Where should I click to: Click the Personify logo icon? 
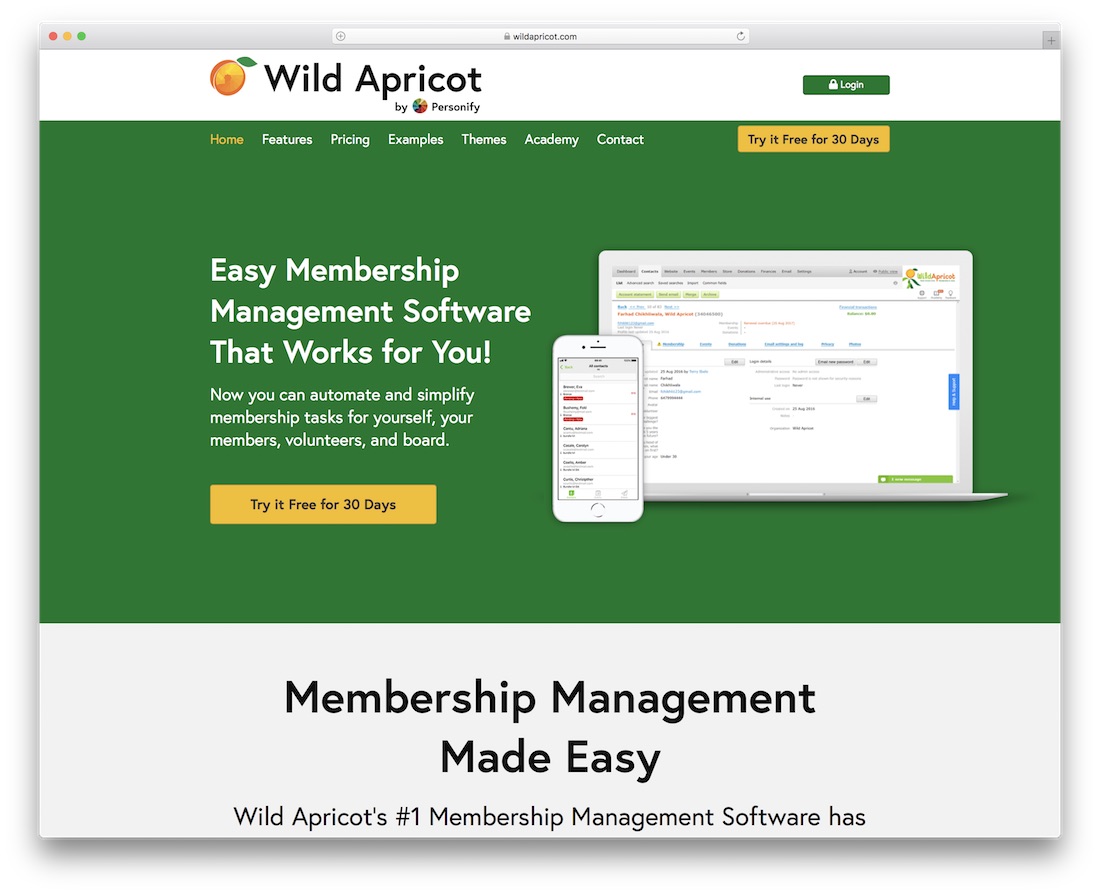(420, 106)
